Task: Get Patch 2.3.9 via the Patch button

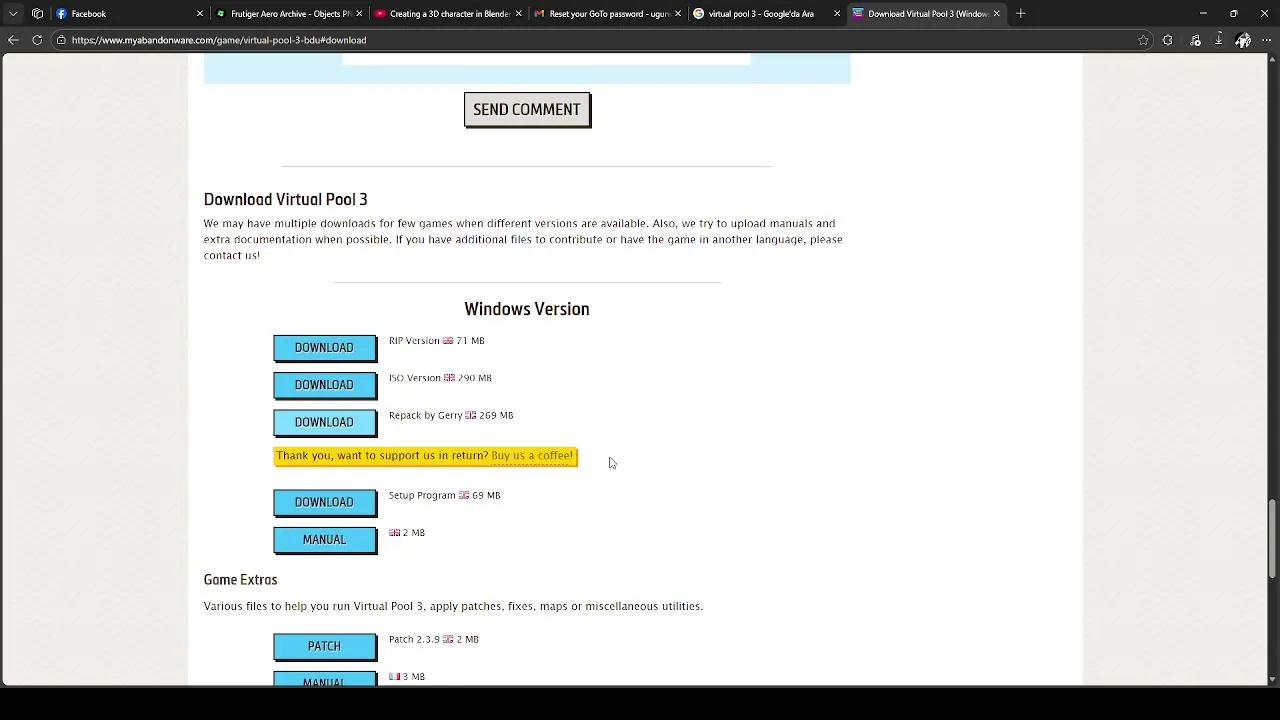Action: (325, 646)
